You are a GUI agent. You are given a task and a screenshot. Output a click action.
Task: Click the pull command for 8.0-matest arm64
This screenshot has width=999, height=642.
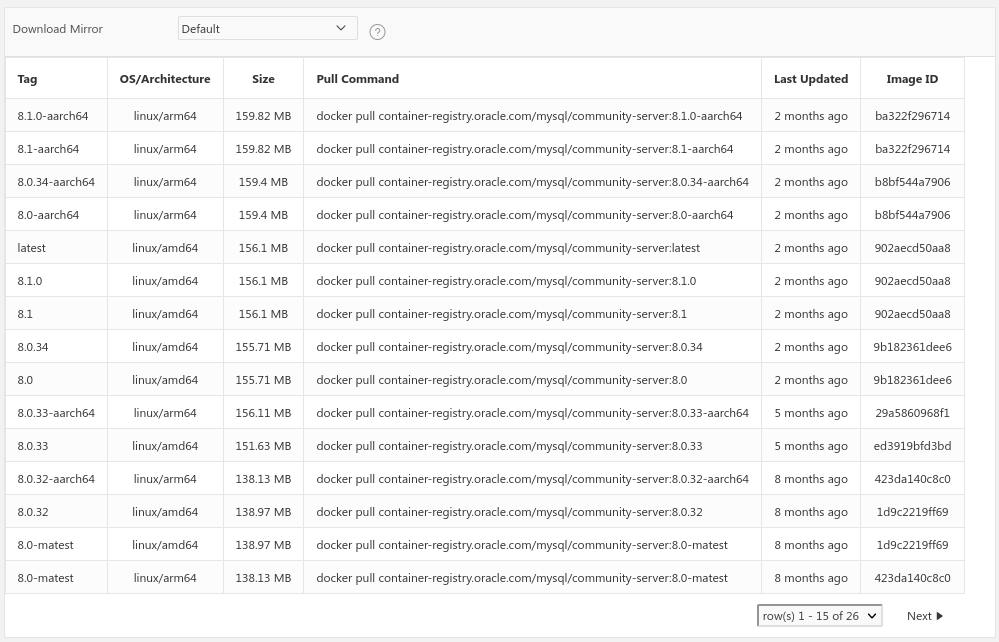pyautogui.click(x=521, y=577)
